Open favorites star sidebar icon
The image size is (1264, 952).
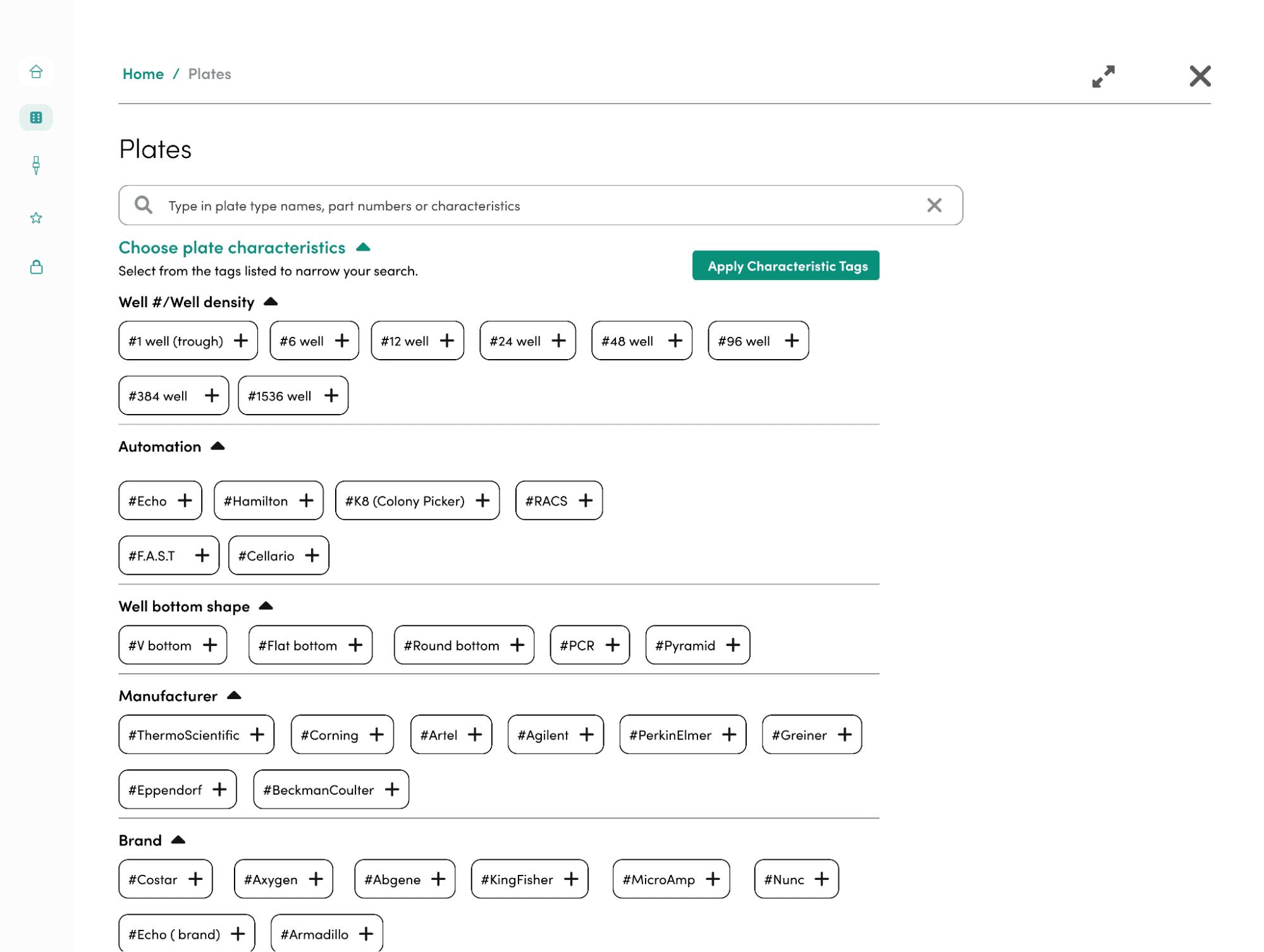(36, 218)
